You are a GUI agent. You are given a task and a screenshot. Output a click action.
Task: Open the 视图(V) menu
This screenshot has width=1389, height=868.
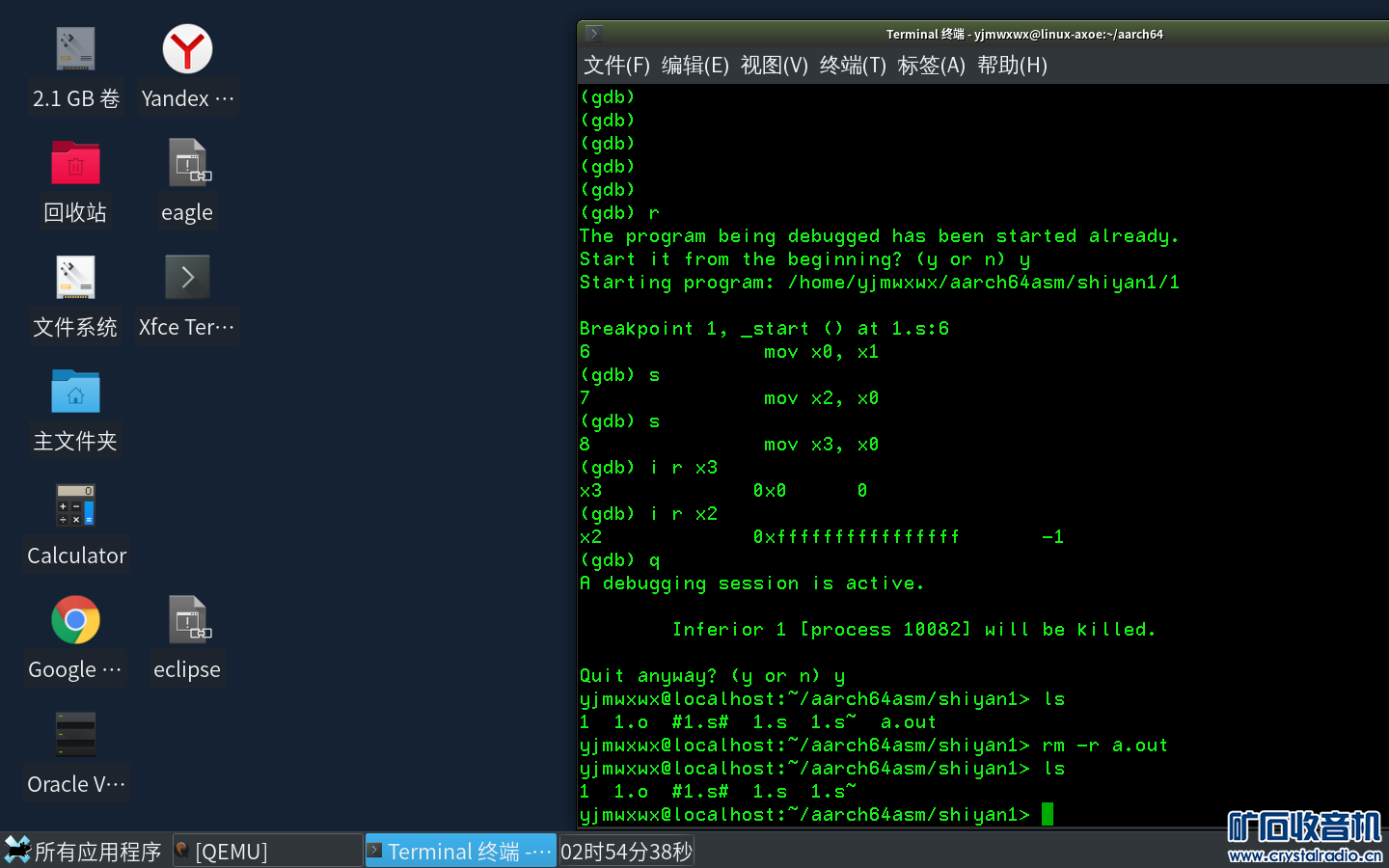coord(775,66)
